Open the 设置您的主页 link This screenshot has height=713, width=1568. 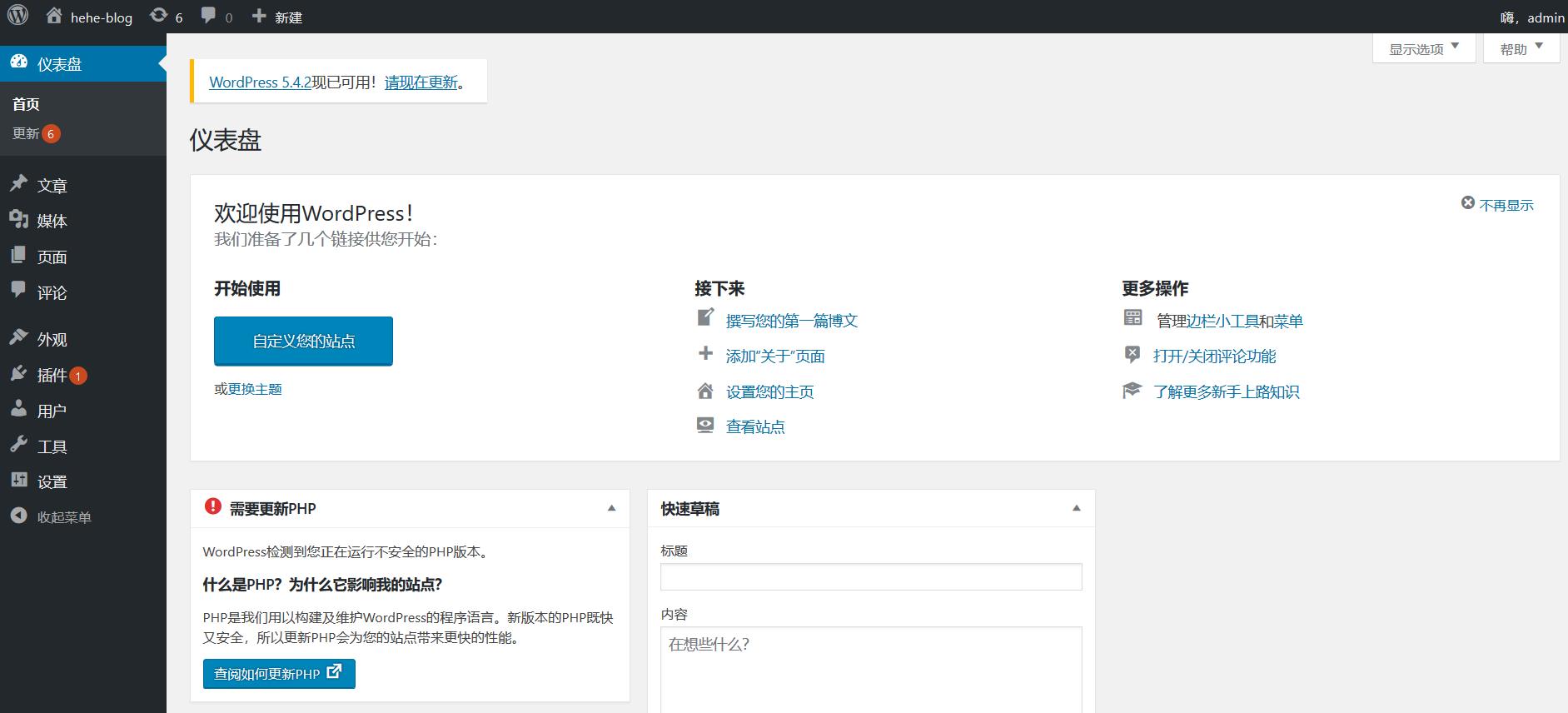(x=770, y=391)
